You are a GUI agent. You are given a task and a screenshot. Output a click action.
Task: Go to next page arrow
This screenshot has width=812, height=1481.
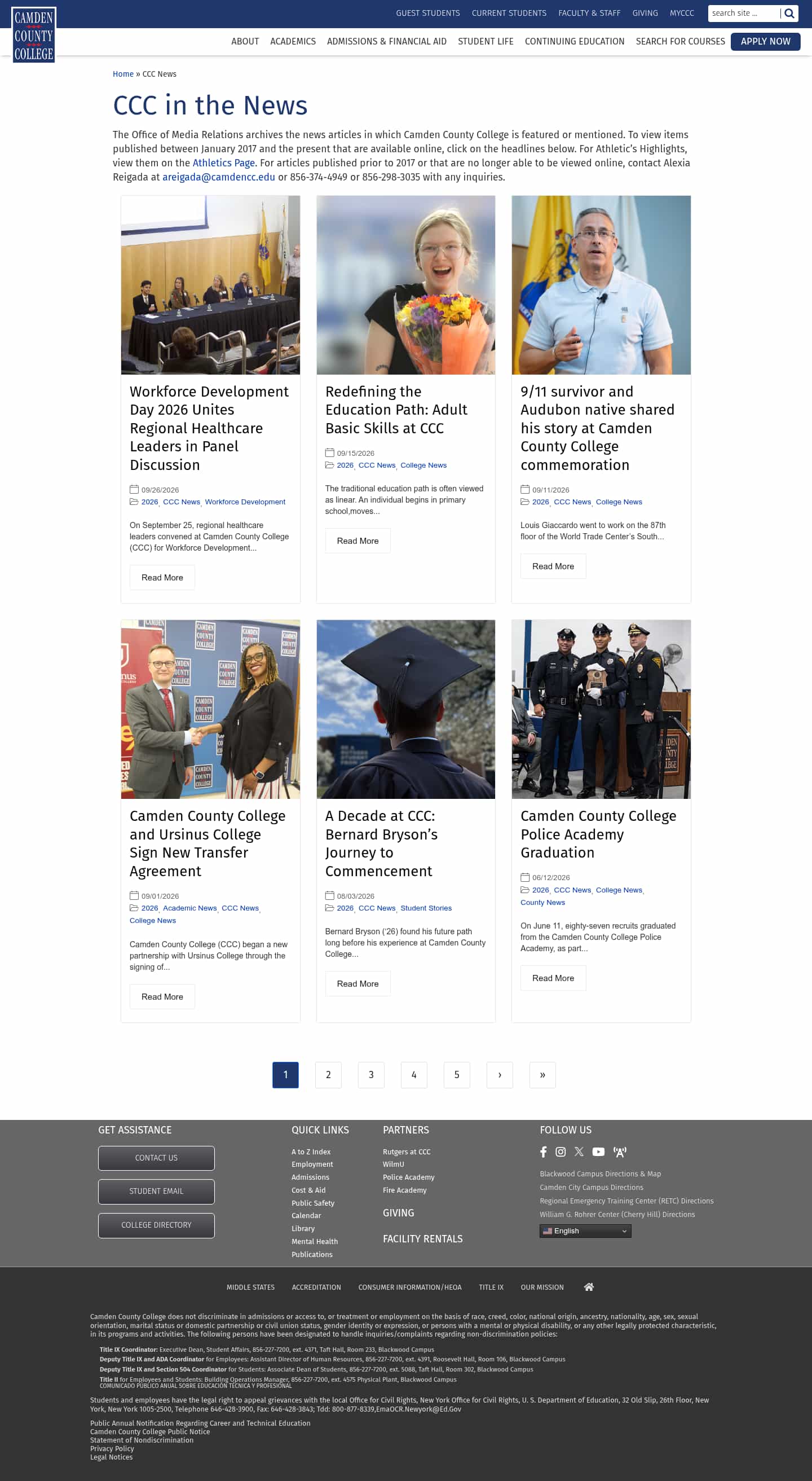(x=500, y=1075)
